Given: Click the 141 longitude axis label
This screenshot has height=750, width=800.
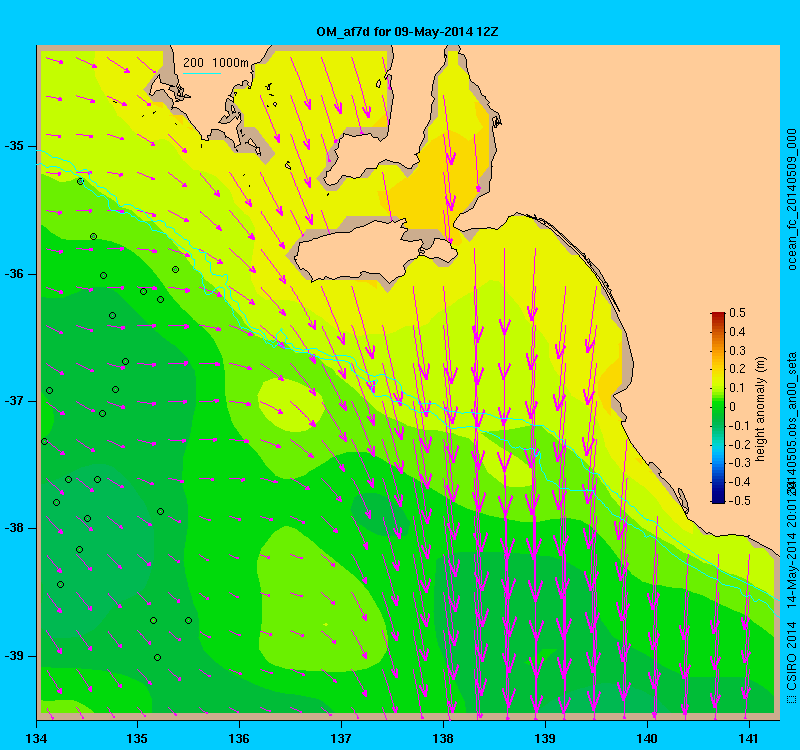Looking at the screenshot, I should tap(749, 739).
